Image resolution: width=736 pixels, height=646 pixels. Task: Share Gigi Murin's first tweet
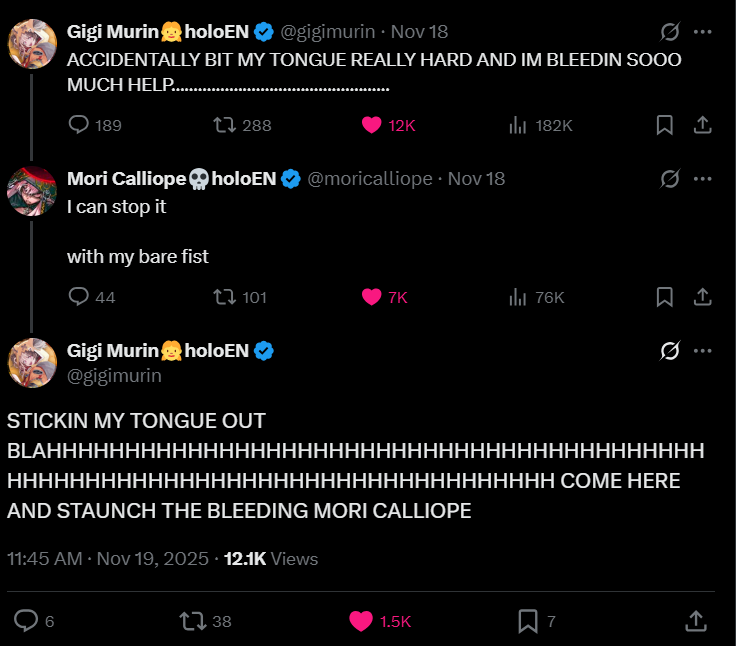702,125
